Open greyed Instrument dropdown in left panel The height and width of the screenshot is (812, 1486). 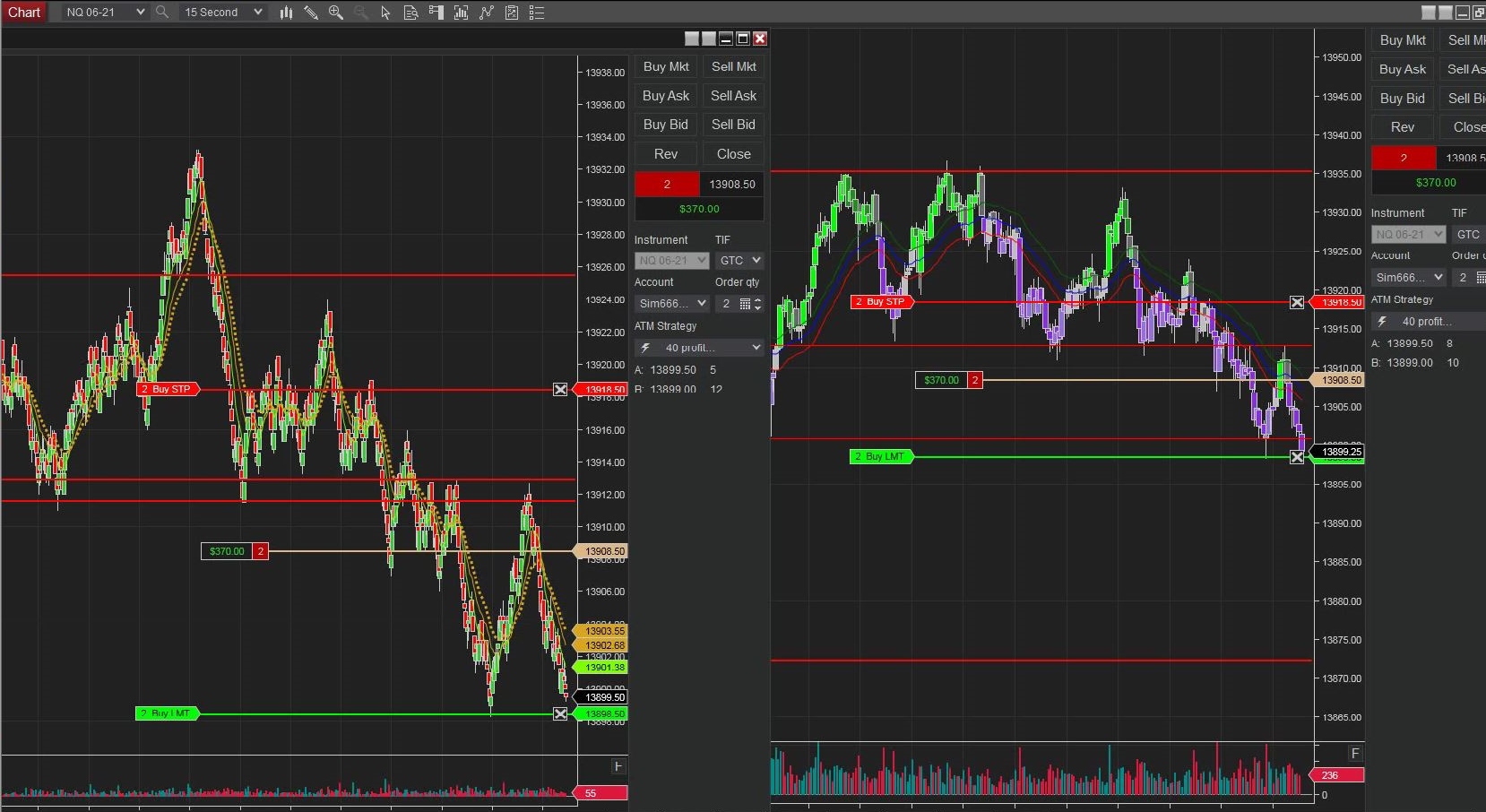672,261
